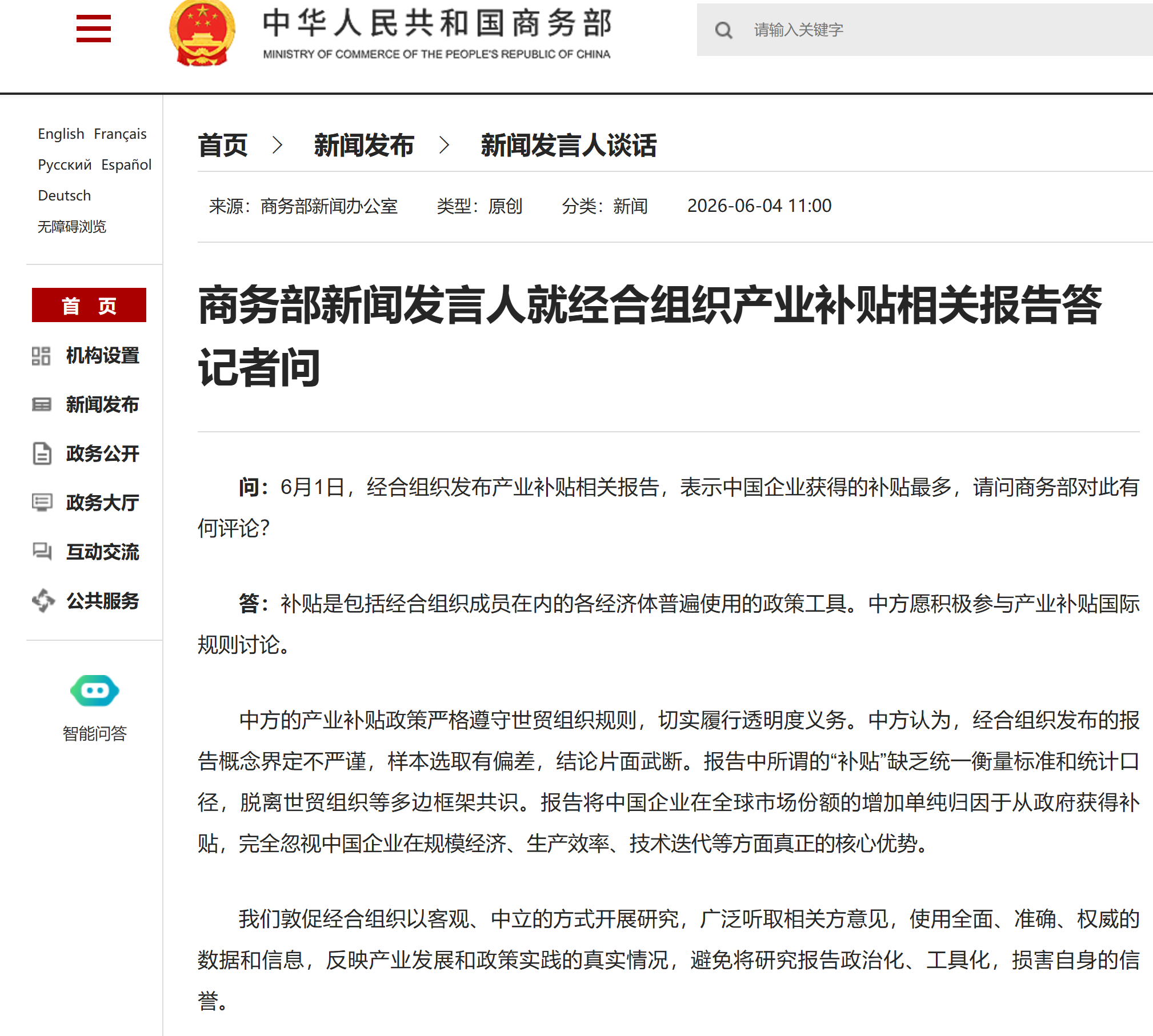The width and height of the screenshot is (1153, 1036).
Task: Open the 智能问答 chatbot icon
Action: tap(95, 690)
